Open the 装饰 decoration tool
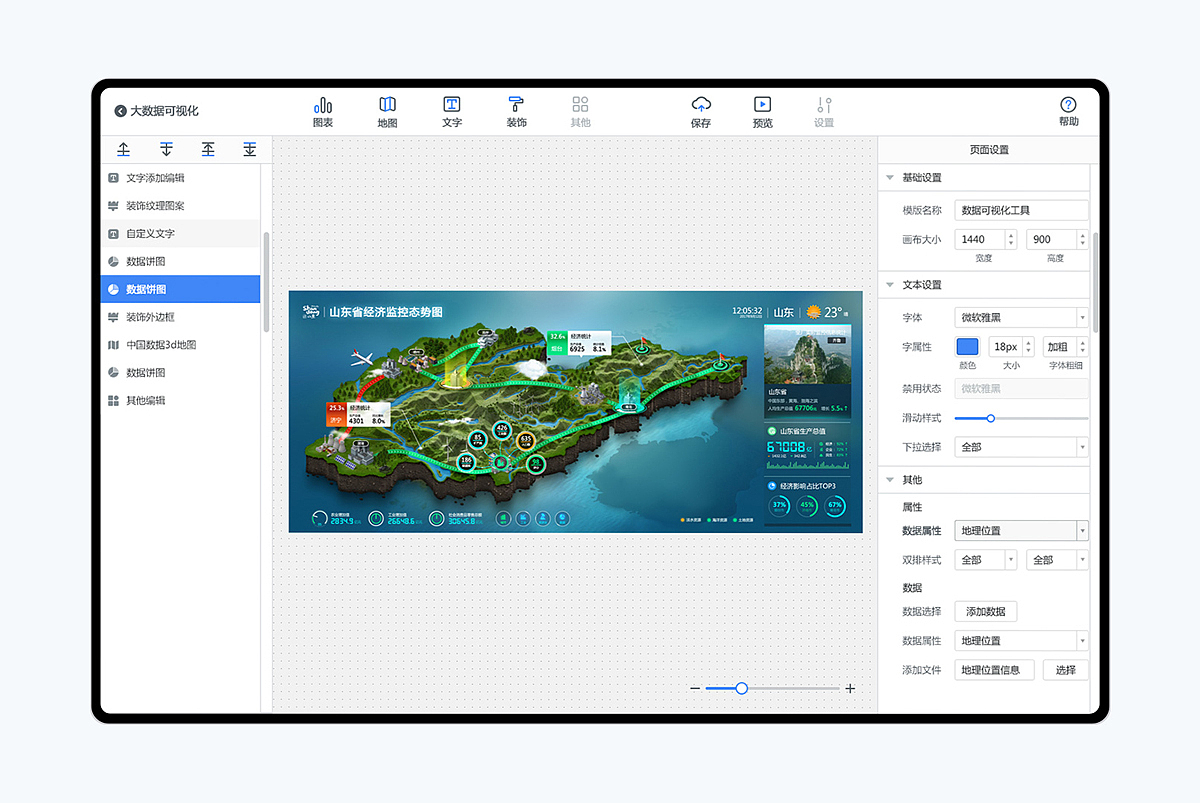 click(516, 112)
